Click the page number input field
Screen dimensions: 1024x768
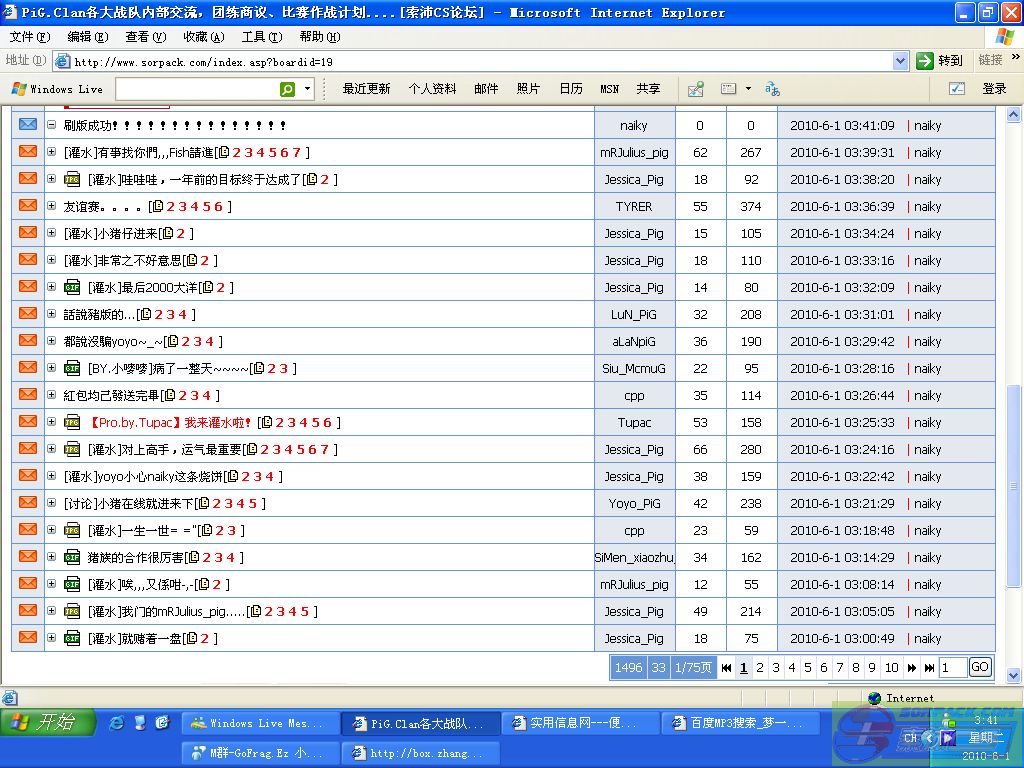click(953, 667)
